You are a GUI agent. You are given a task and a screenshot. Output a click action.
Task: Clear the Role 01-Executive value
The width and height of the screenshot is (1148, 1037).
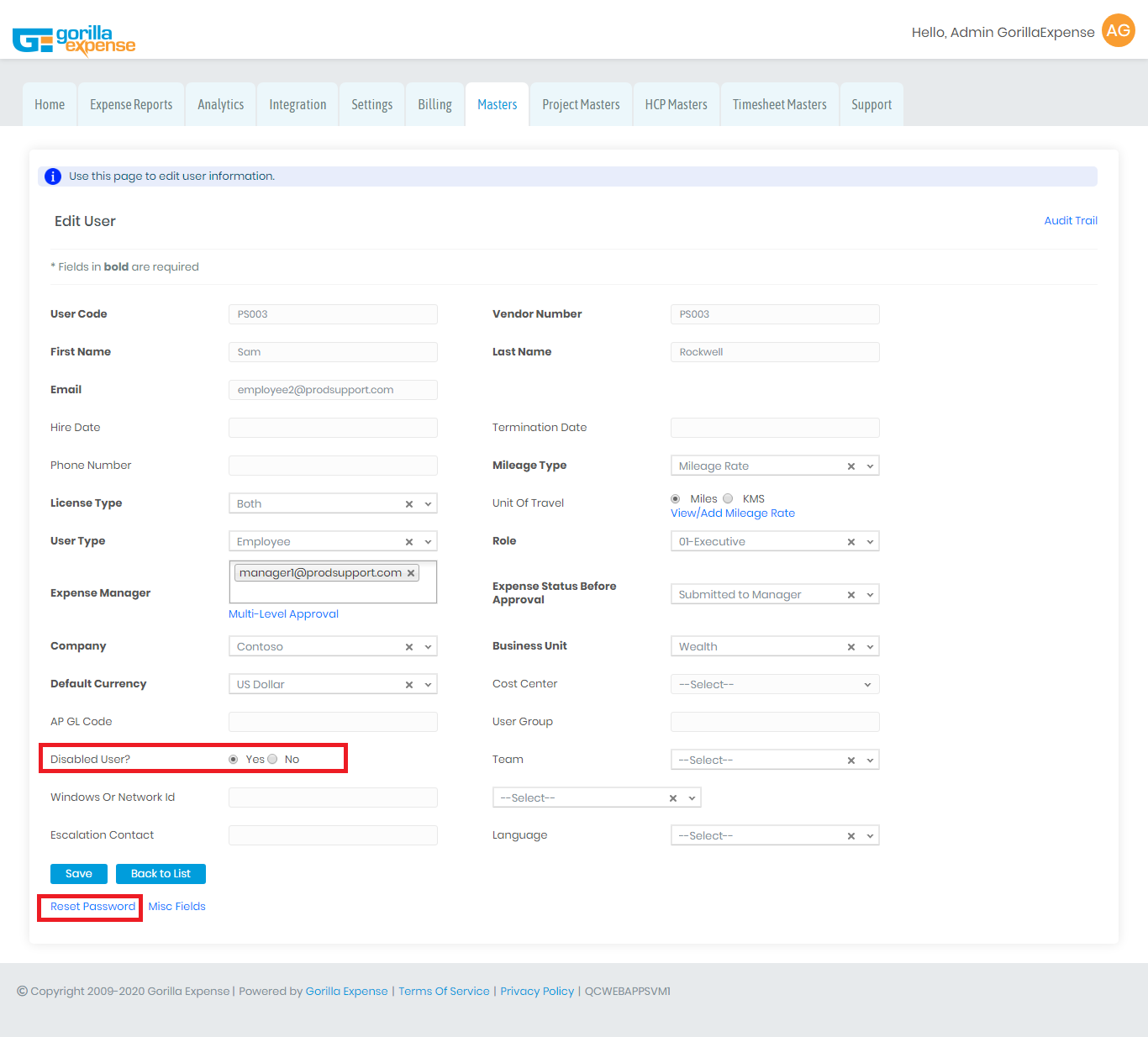pos(850,542)
